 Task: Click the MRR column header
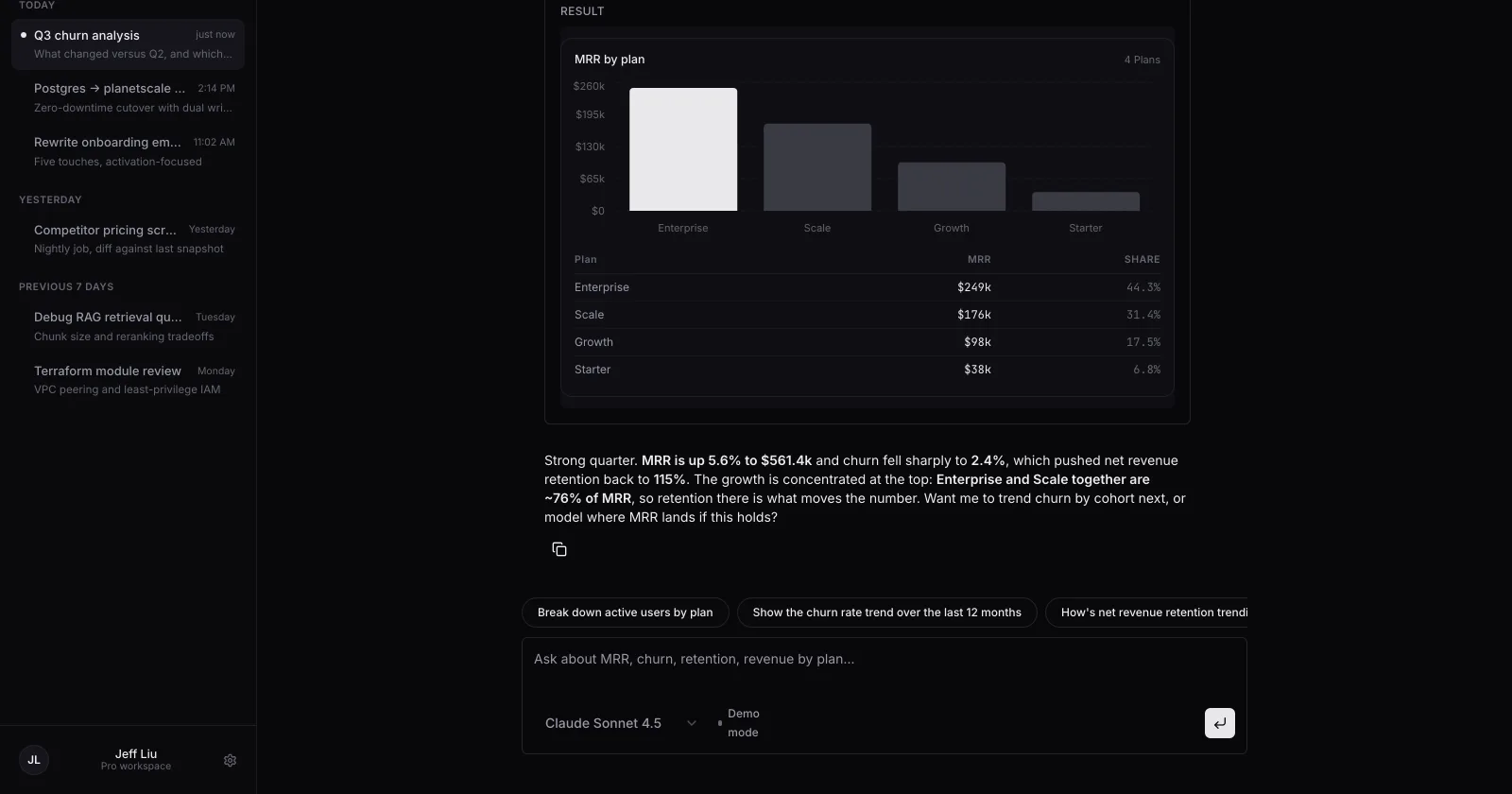[979, 259]
